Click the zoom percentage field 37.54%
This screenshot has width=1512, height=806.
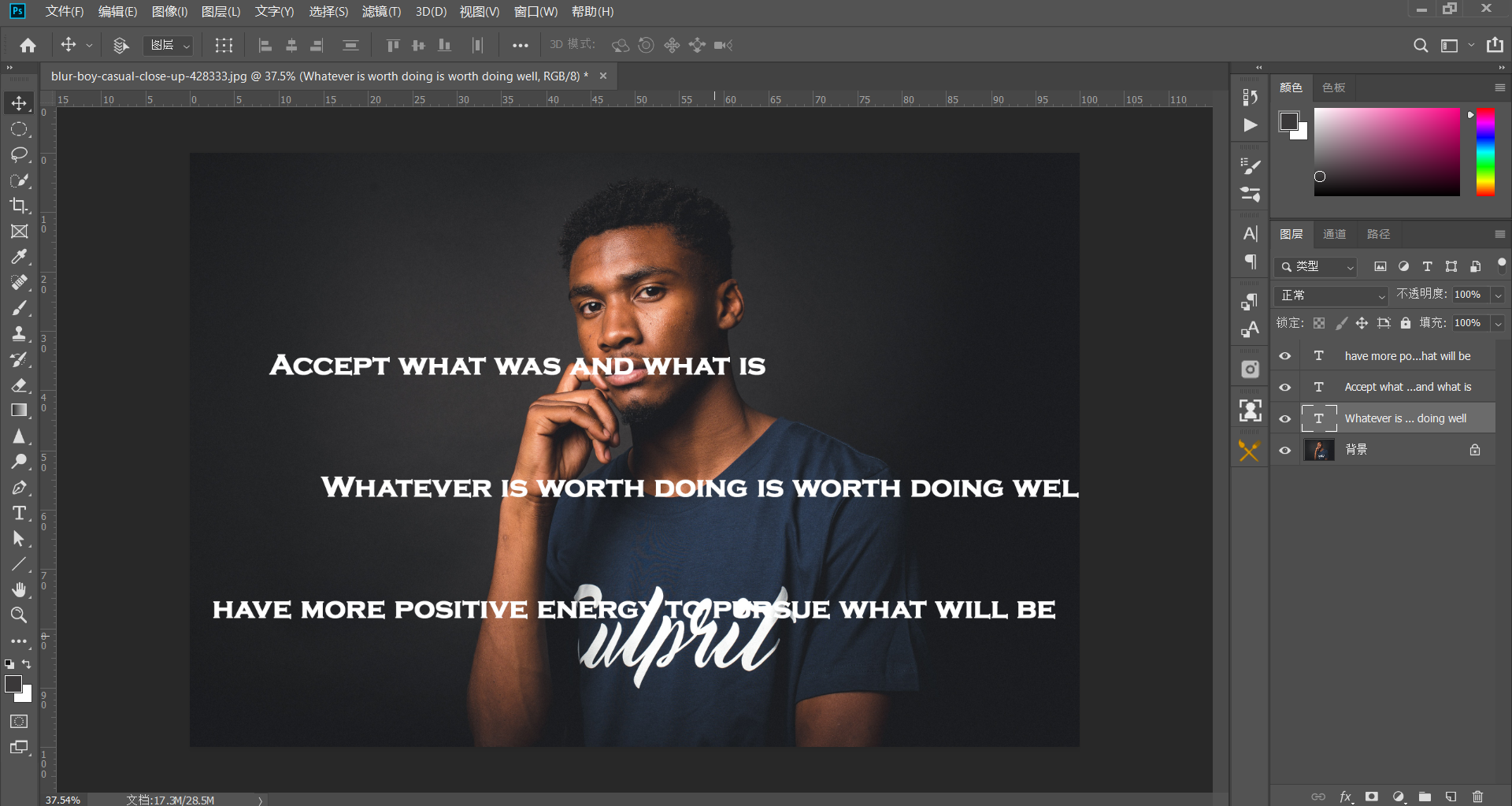(x=63, y=800)
